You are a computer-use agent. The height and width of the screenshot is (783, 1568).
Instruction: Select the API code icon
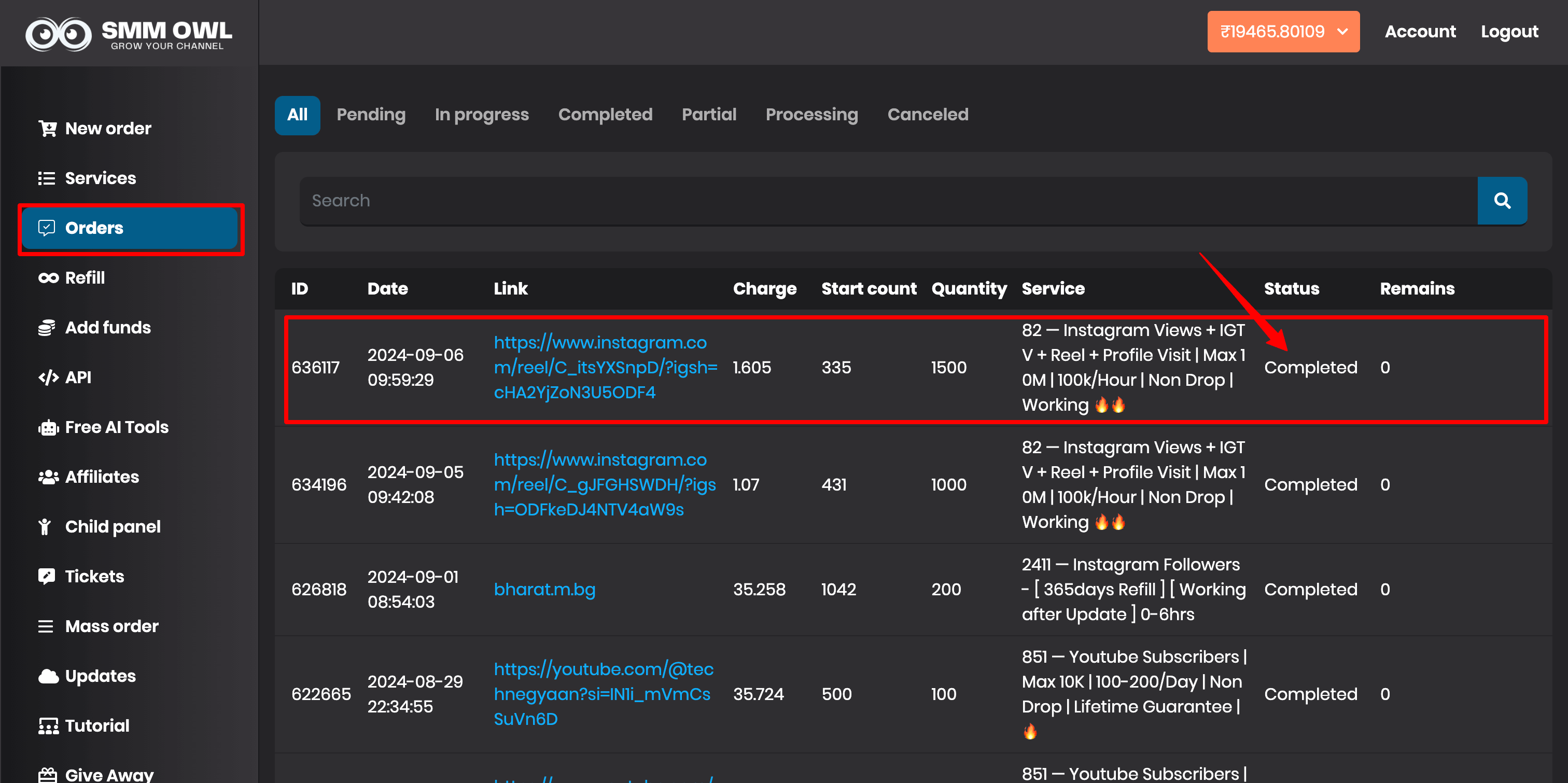tap(48, 377)
